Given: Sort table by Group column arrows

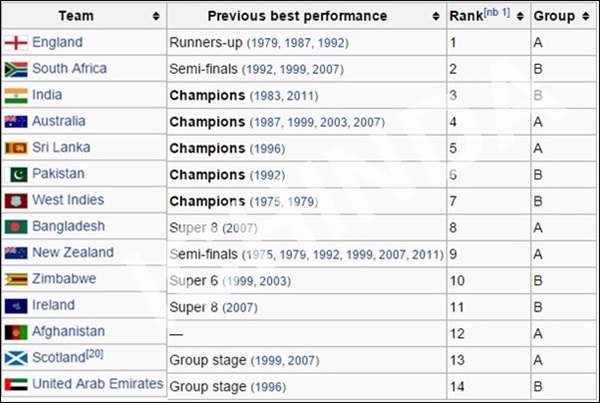Looking at the screenshot, I should [585, 16].
